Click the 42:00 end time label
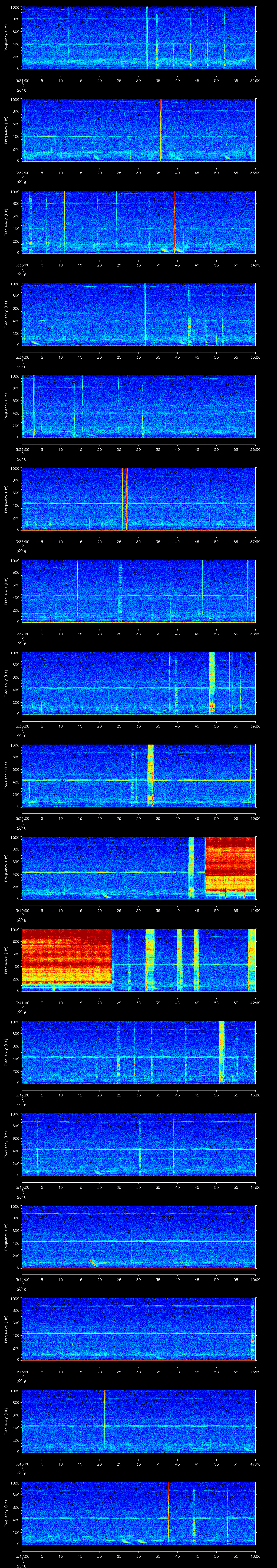 (255, 1003)
